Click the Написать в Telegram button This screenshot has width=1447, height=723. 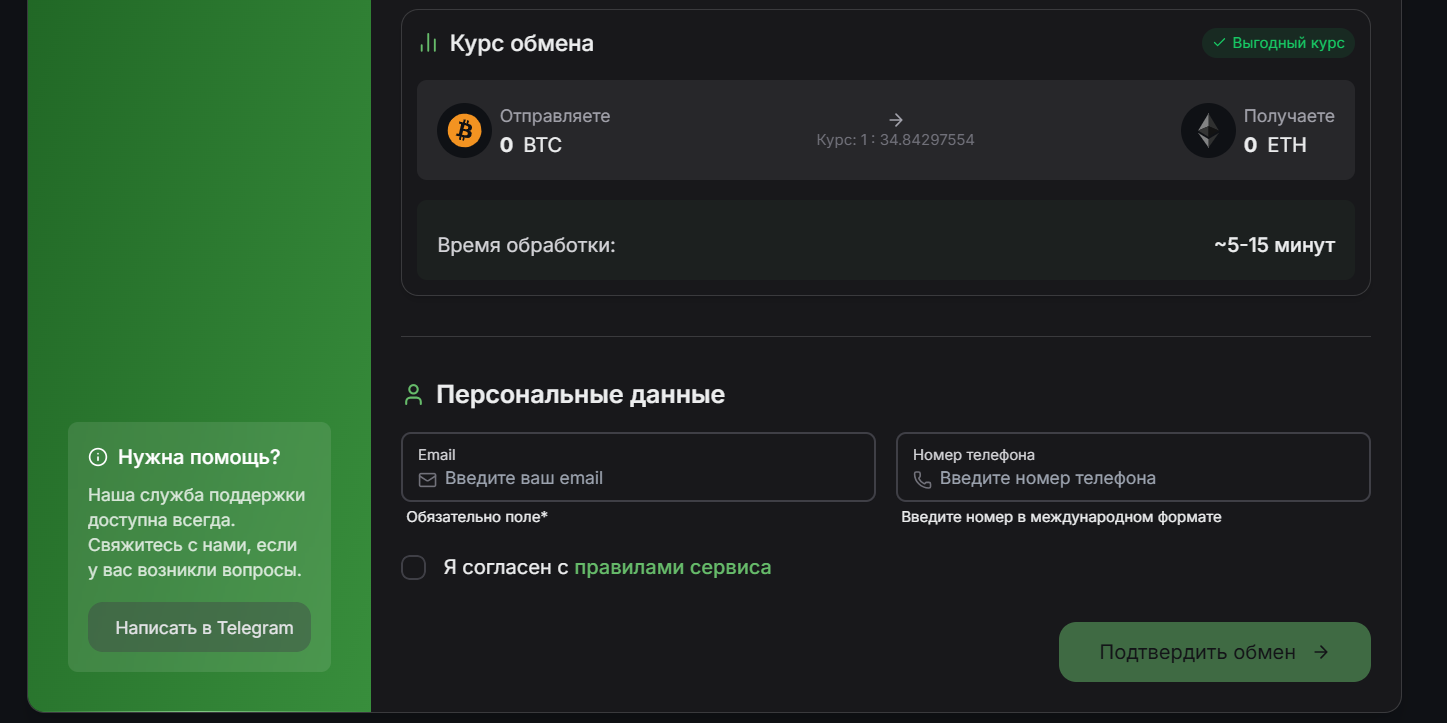[x=199, y=627]
